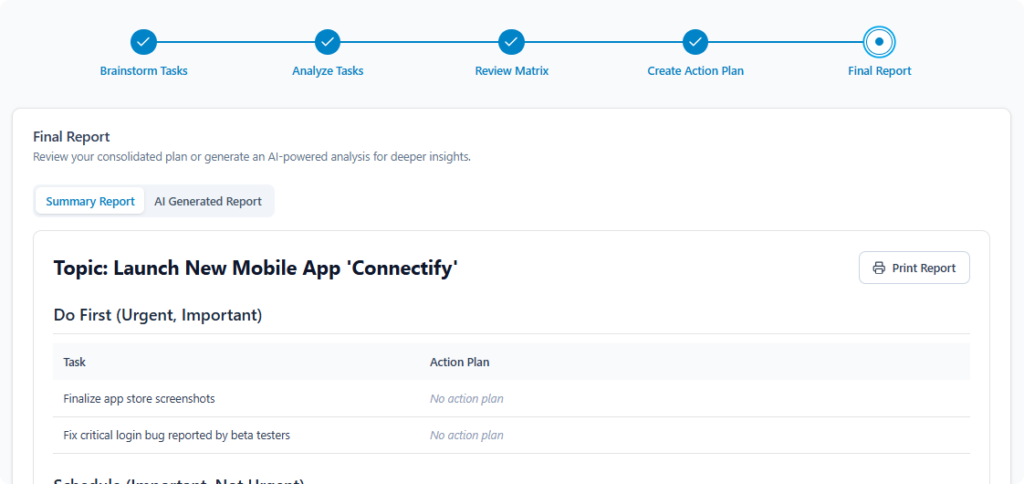Click the Action Plan column header
This screenshot has width=1024, height=484.
coord(459,362)
